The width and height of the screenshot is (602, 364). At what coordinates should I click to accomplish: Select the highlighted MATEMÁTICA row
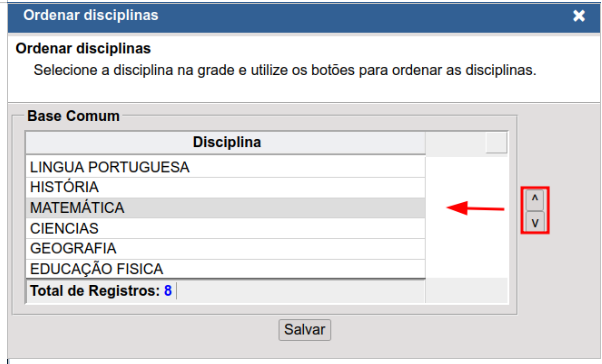pos(226,208)
